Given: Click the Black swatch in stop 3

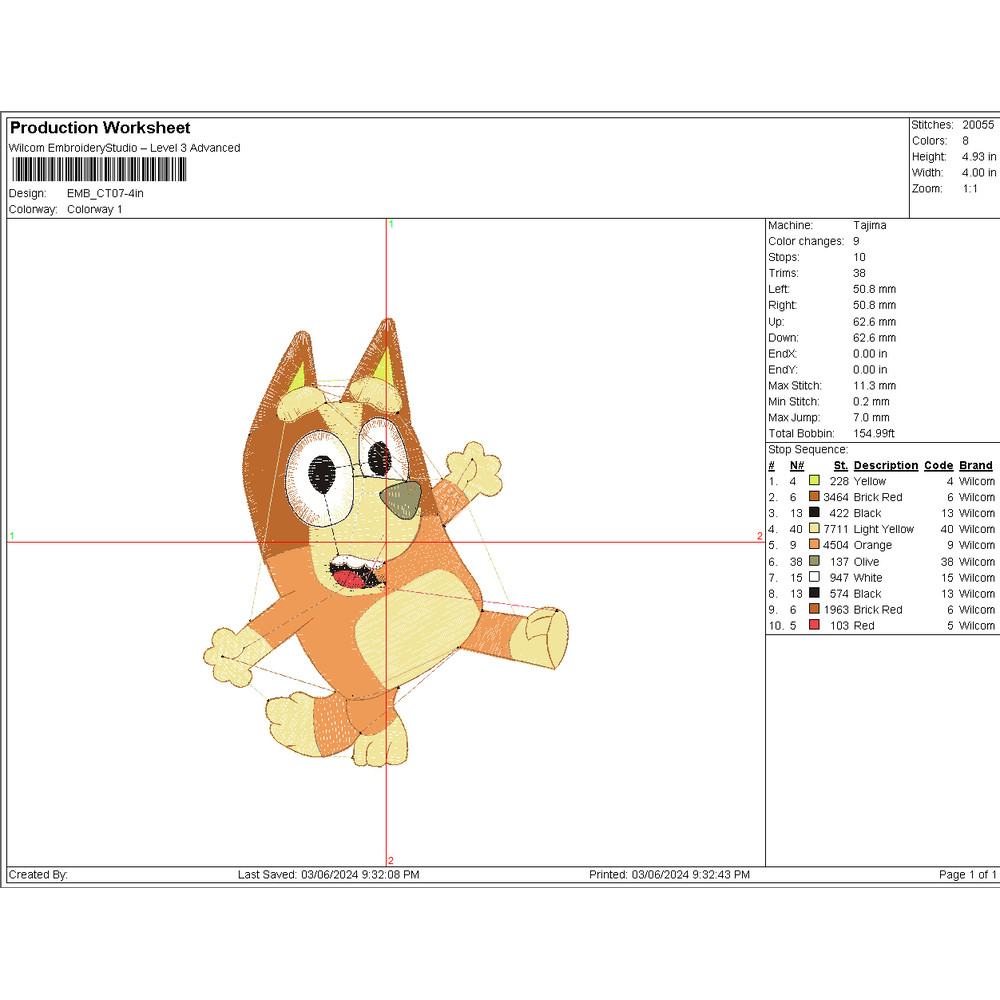Looking at the screenshot, I should click(x=814, y=513).
